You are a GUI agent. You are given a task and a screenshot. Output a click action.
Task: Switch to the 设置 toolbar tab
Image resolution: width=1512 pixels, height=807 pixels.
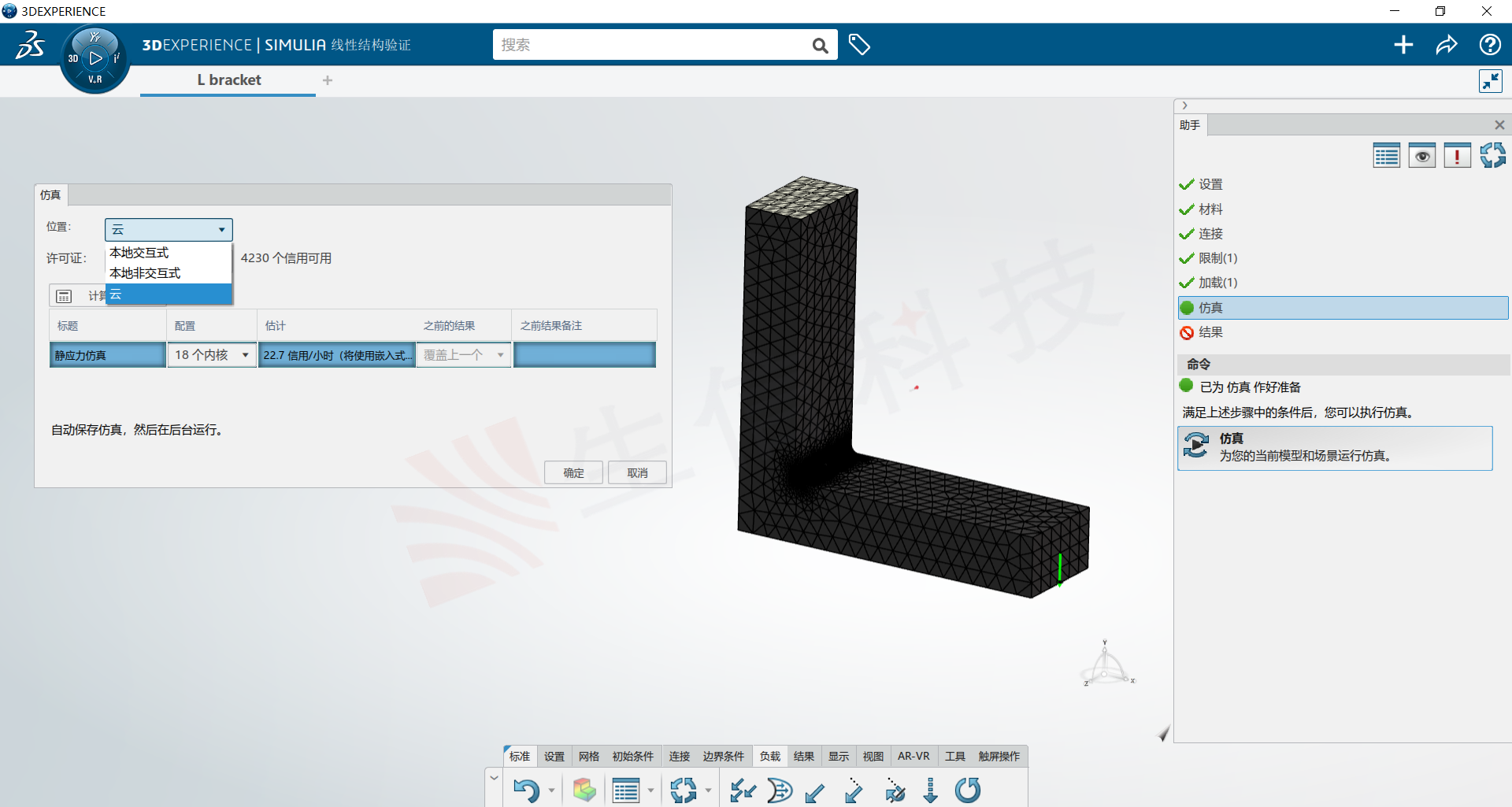click(x=554, y=756)
